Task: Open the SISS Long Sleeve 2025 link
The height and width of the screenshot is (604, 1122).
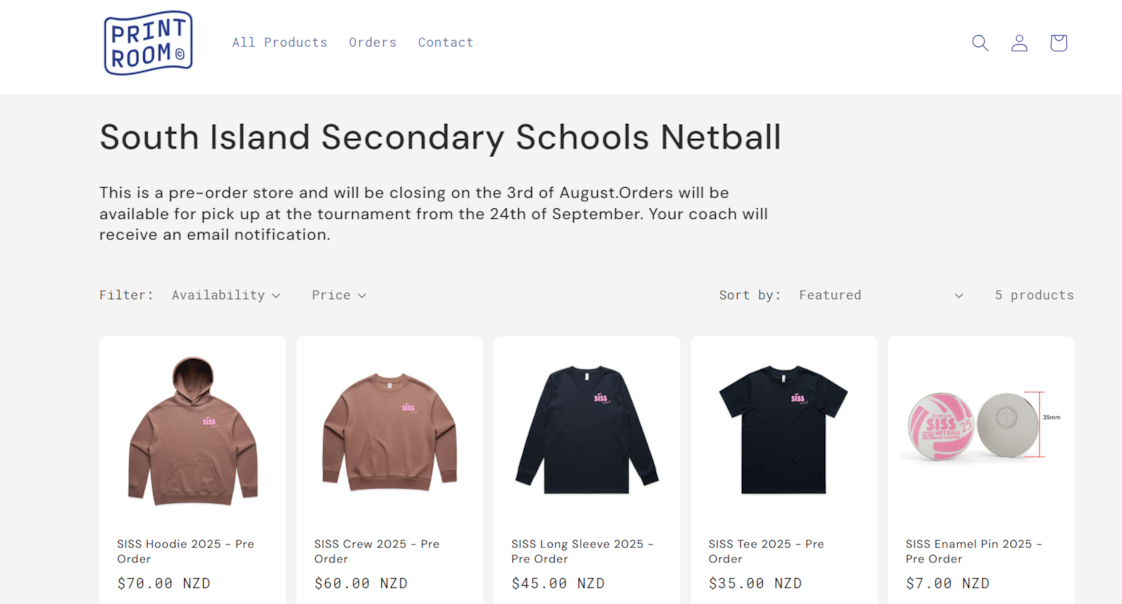Action: (x=582, y=551)
